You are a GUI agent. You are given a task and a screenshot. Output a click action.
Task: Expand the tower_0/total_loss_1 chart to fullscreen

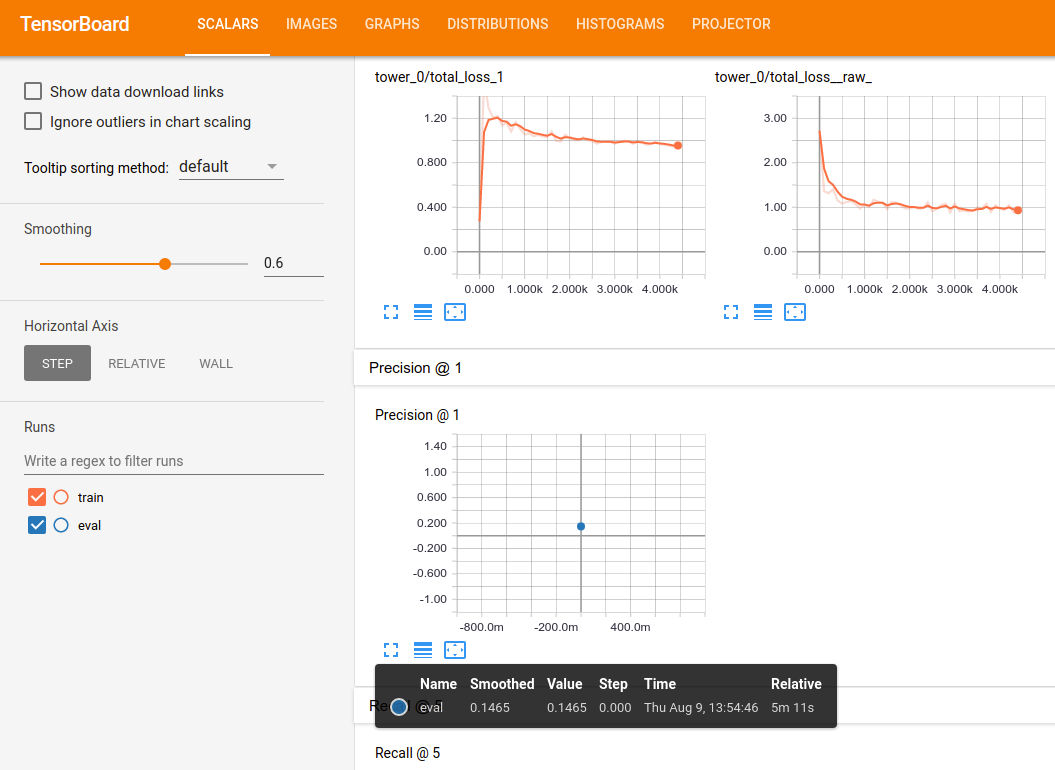point(390,312)
